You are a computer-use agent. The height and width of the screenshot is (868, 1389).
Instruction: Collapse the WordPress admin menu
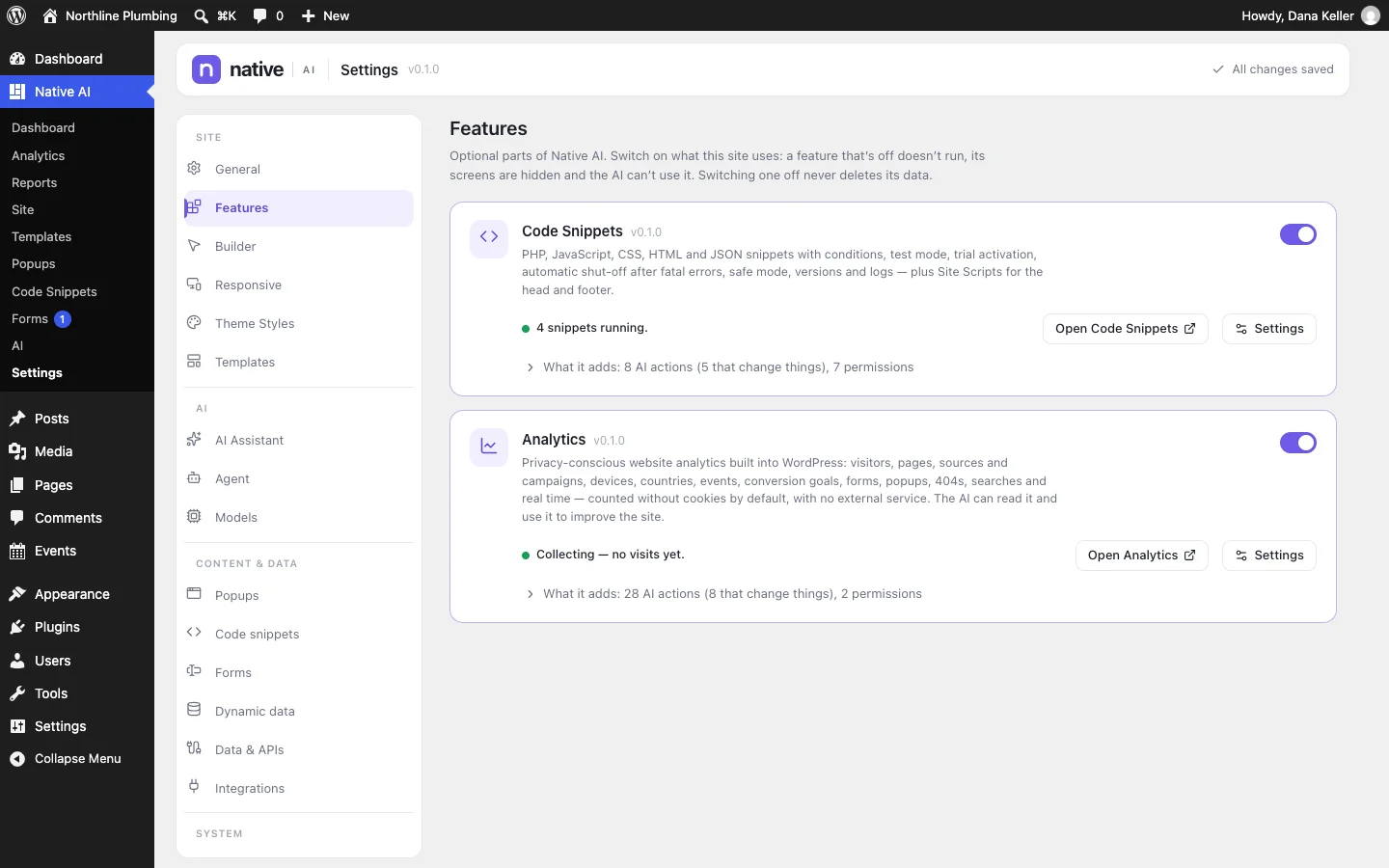(x=77, y=759)
